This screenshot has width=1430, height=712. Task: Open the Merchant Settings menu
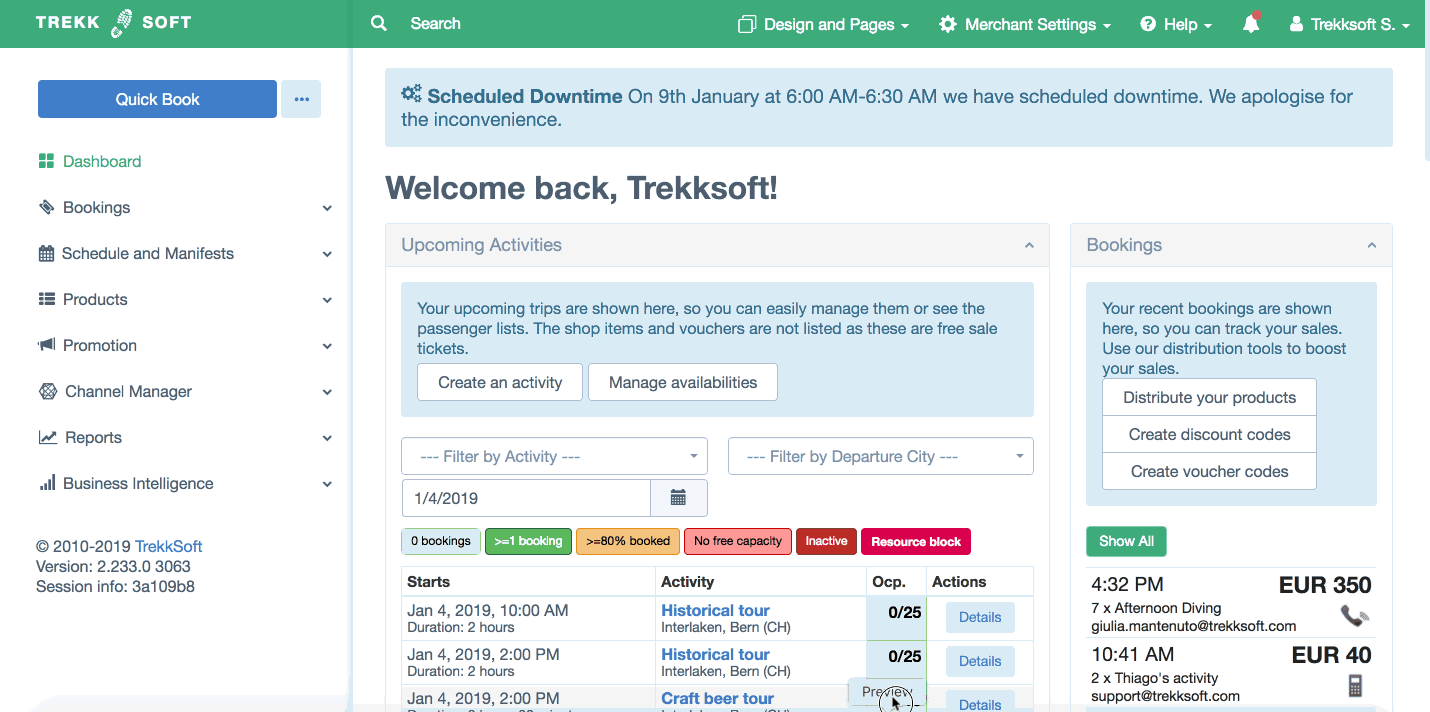click(x=1025, y=24)
